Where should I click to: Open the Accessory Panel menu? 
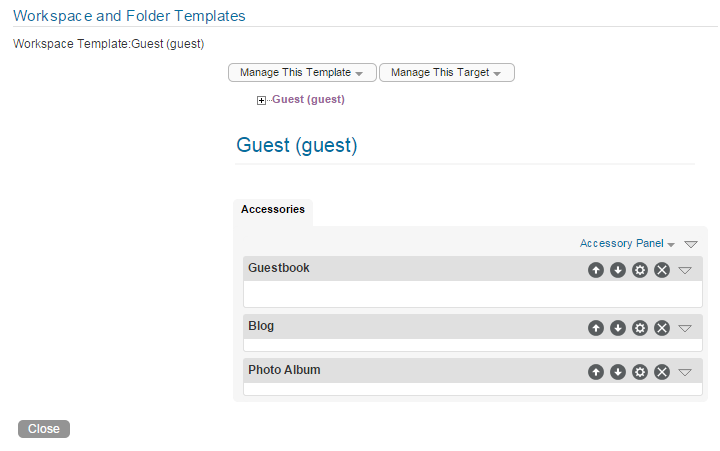pos(627,244)
